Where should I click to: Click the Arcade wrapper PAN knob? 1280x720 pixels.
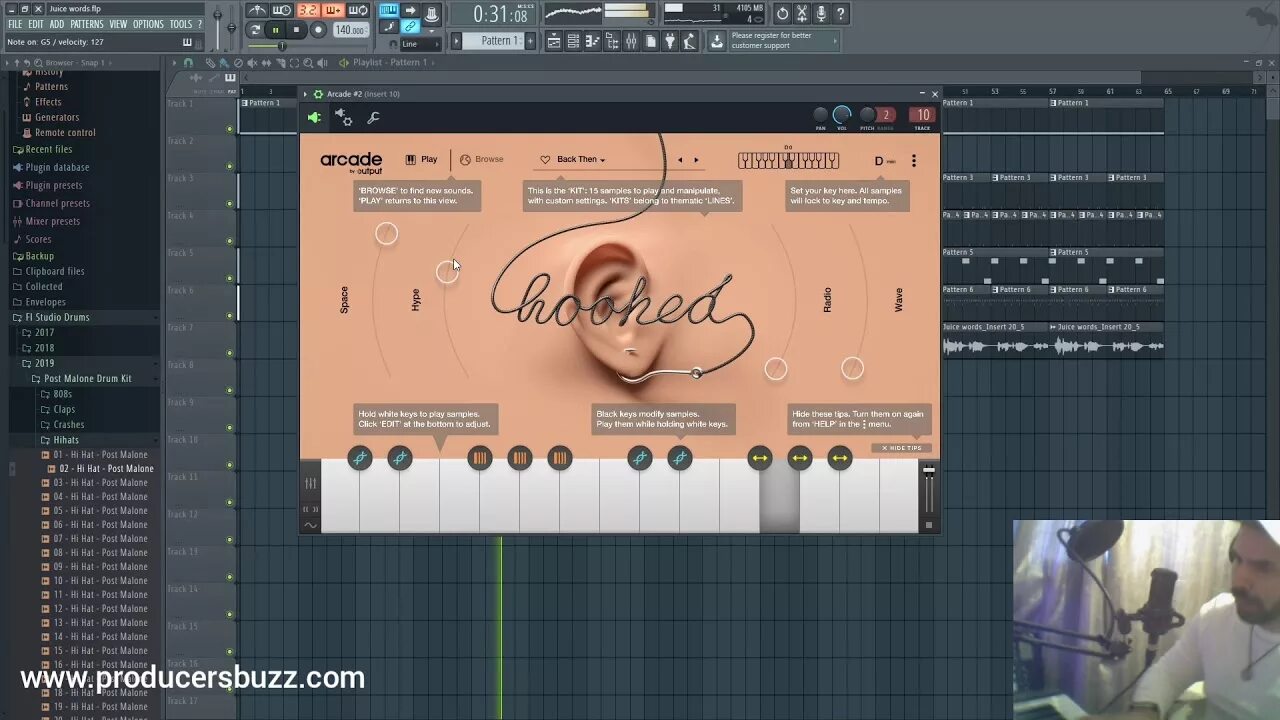tap(820, 115)
